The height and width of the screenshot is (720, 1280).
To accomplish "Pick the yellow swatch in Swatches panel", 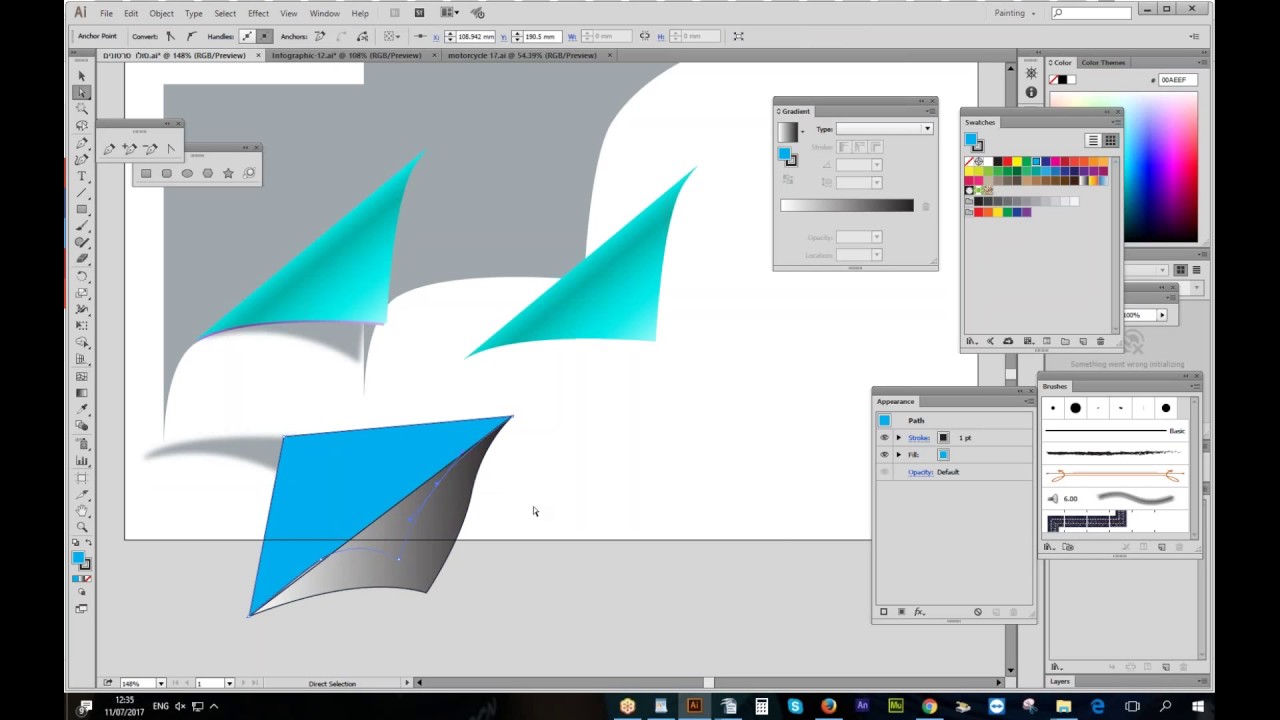I will (1017, 161).
